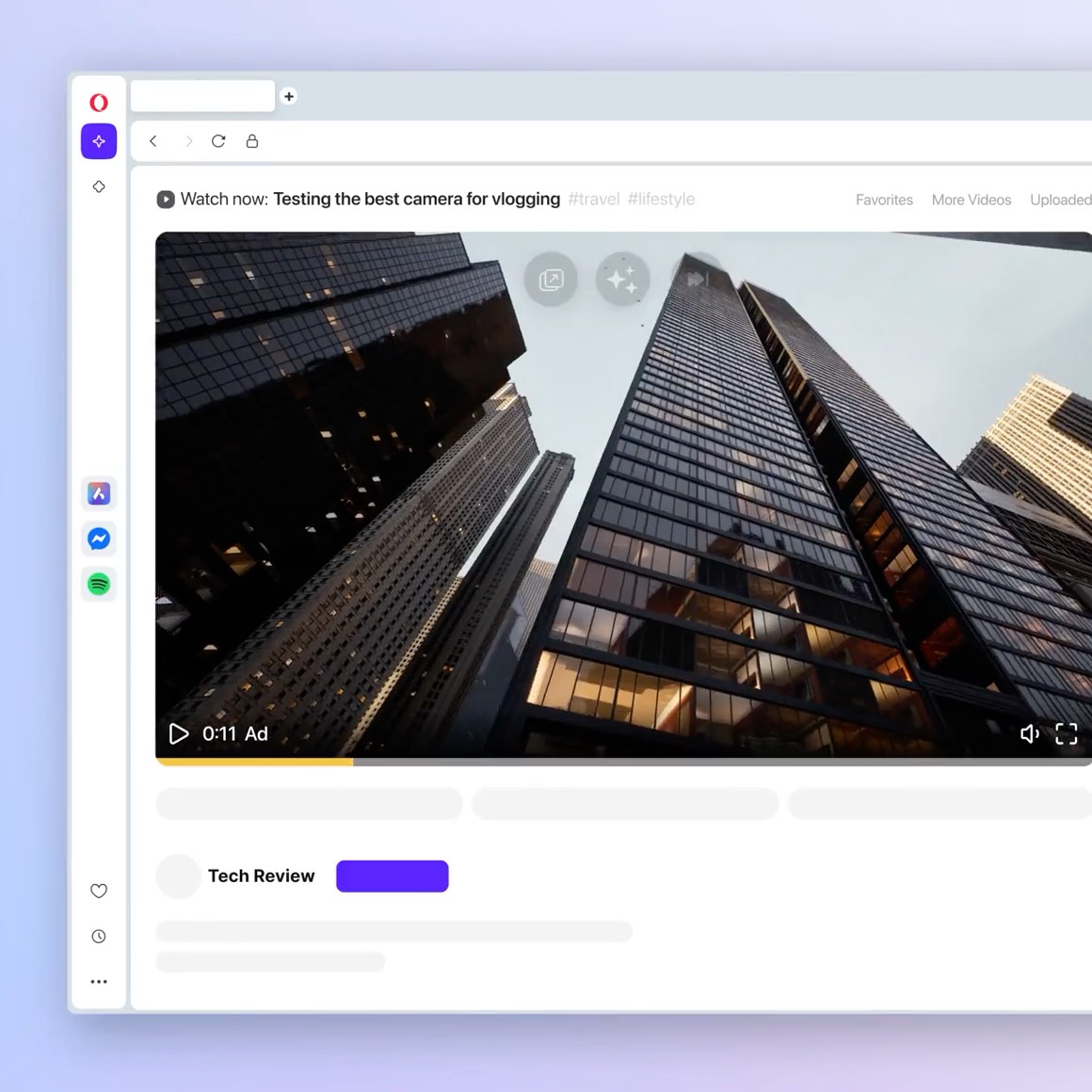Open Messenger from the sidebar
Screen dimensions: 1092x1092
[99, 538]
